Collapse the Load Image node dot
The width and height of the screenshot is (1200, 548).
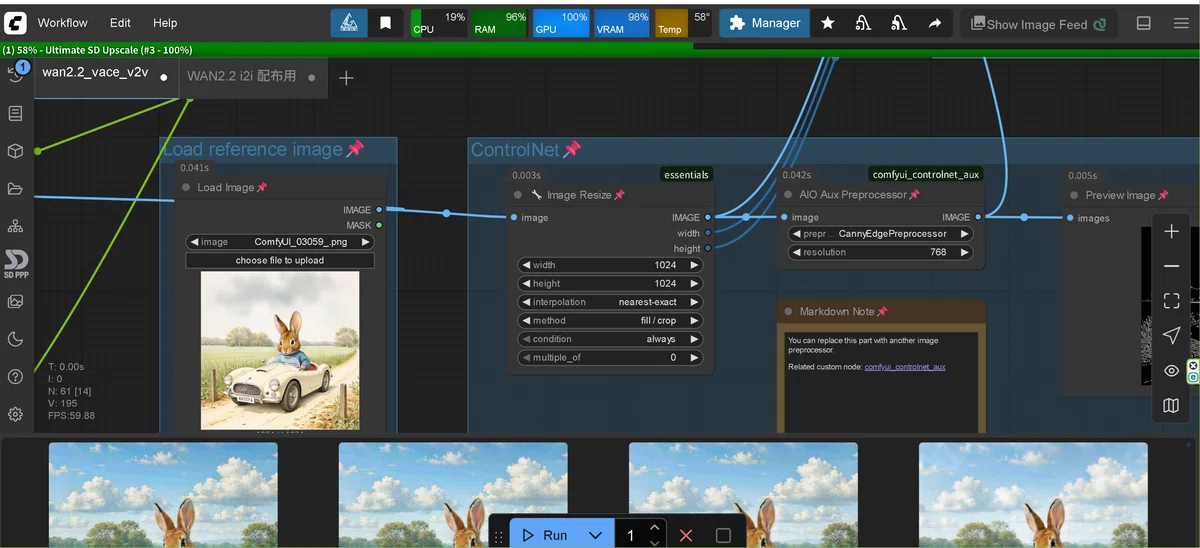186,187
